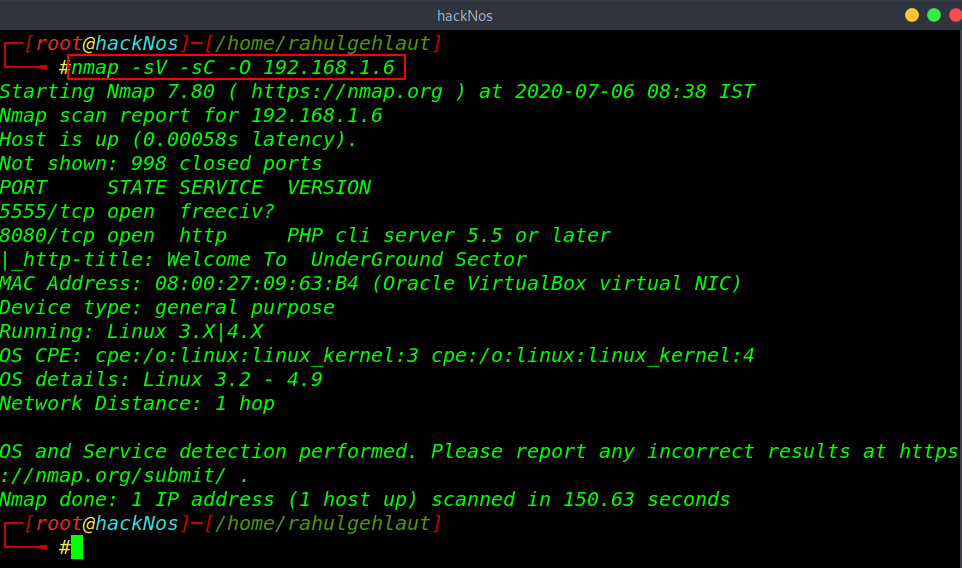Click 'Nmap scan report for 192.168.1.6' line
962x568 pixels.
[191, 115]
